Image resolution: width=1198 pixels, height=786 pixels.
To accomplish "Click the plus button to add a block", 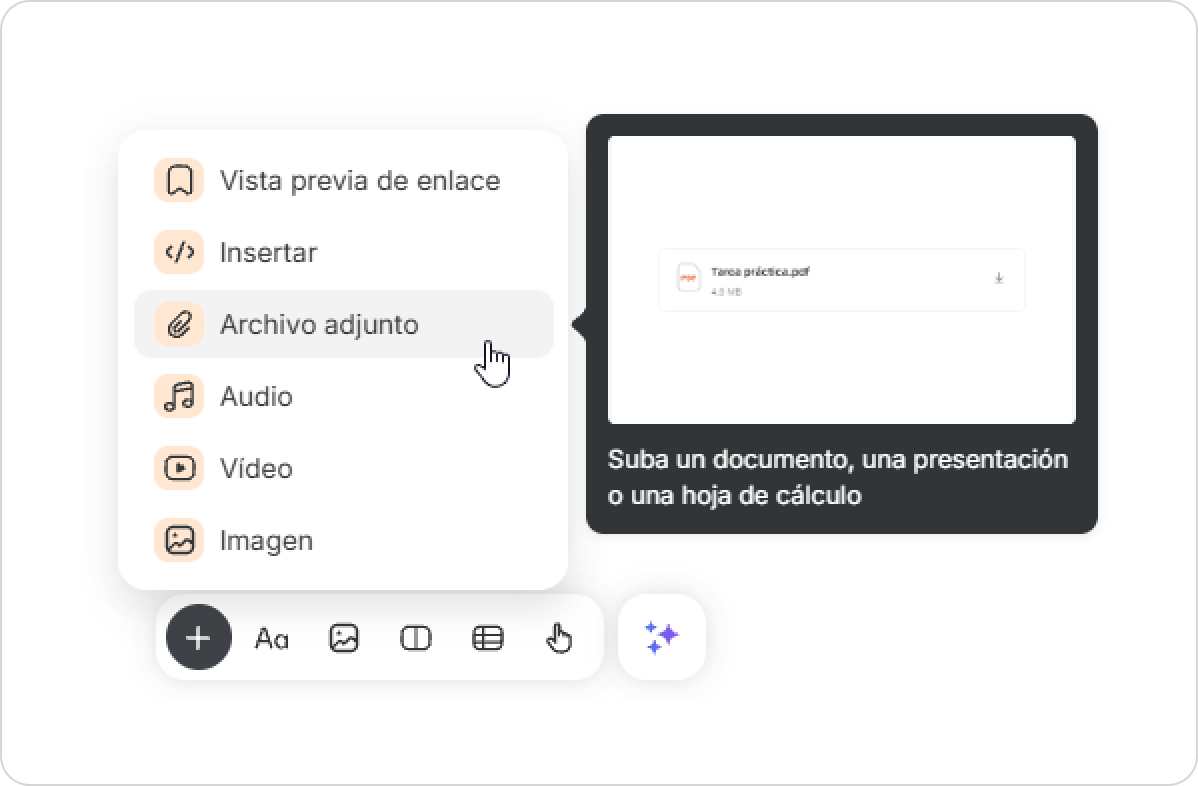I will [x=198, y=637].
